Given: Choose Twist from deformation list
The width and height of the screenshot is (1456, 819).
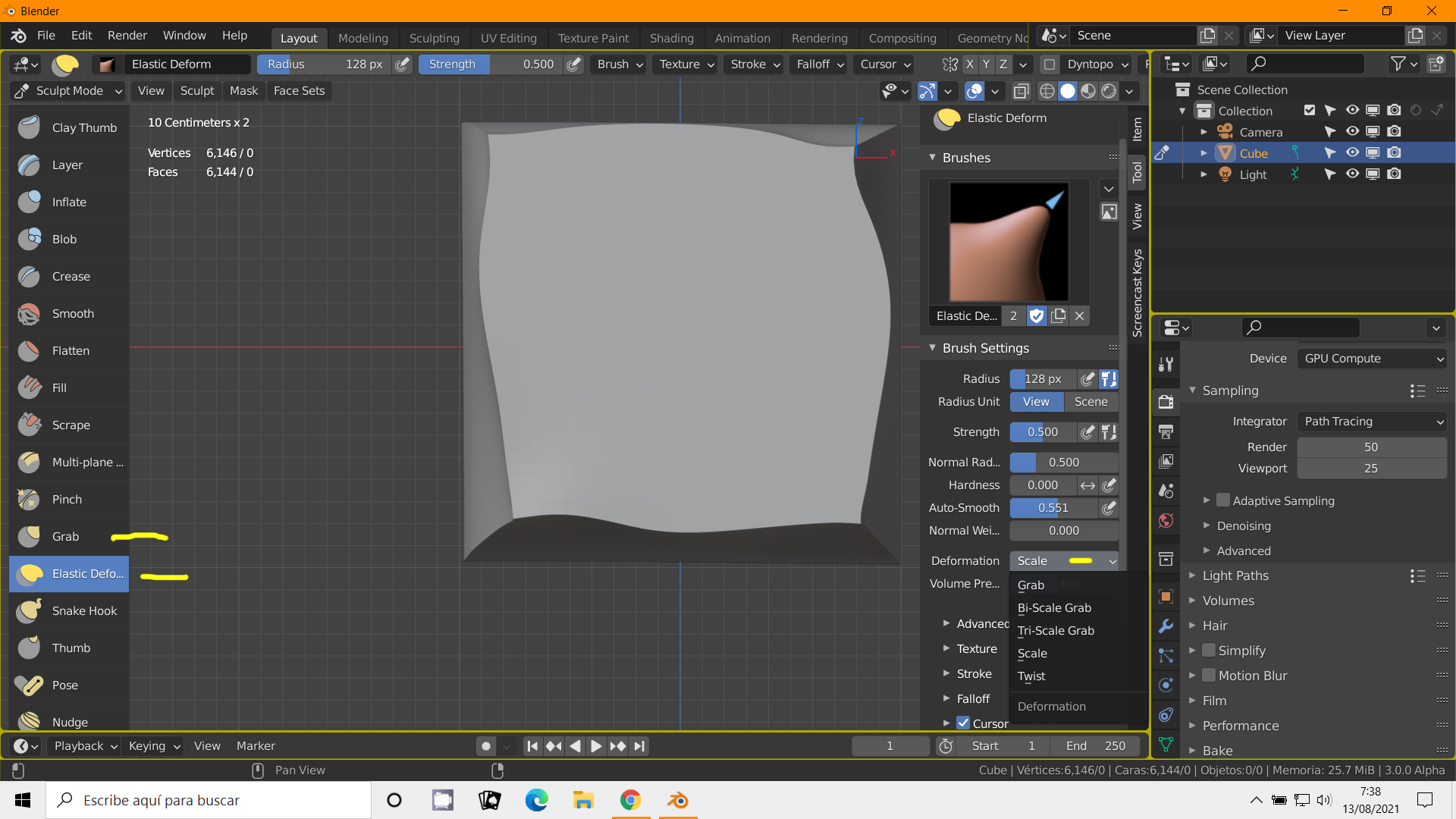Looking at the screenshot, I should 1031,676.
